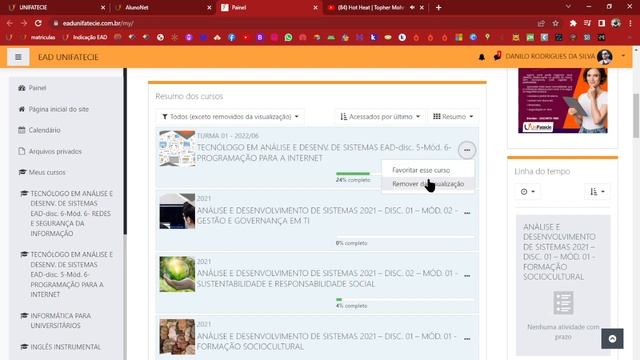
Task: Open the WhatsApp bookmark icon
Action: [x=289, y=38]
